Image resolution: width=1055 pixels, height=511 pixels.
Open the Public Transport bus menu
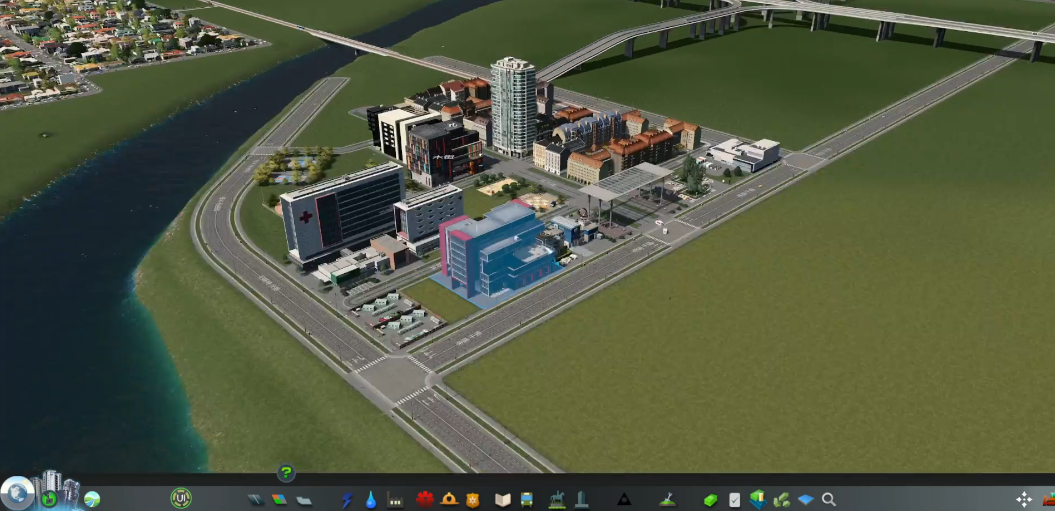pyautogui.click(x=527, y=500)
